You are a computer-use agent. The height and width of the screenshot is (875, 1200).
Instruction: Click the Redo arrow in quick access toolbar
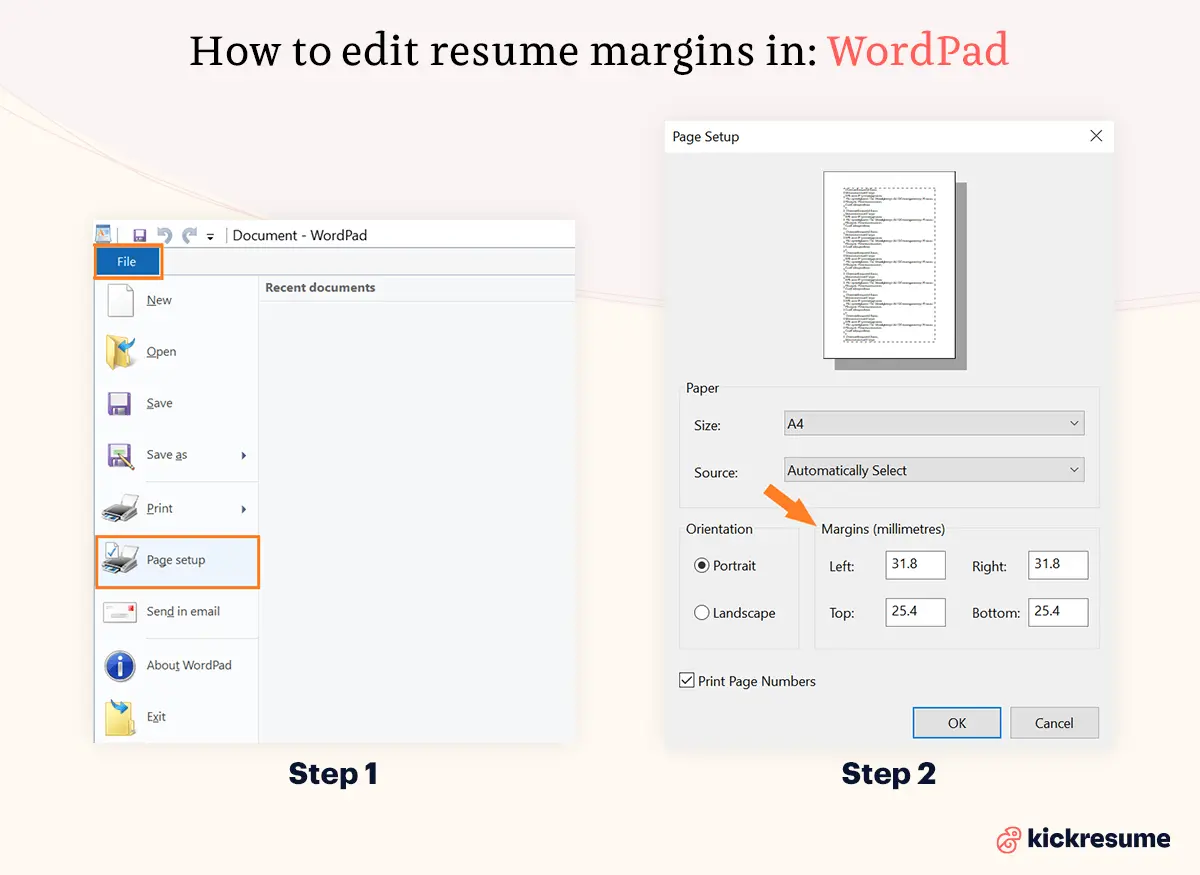tap(189, 235)
